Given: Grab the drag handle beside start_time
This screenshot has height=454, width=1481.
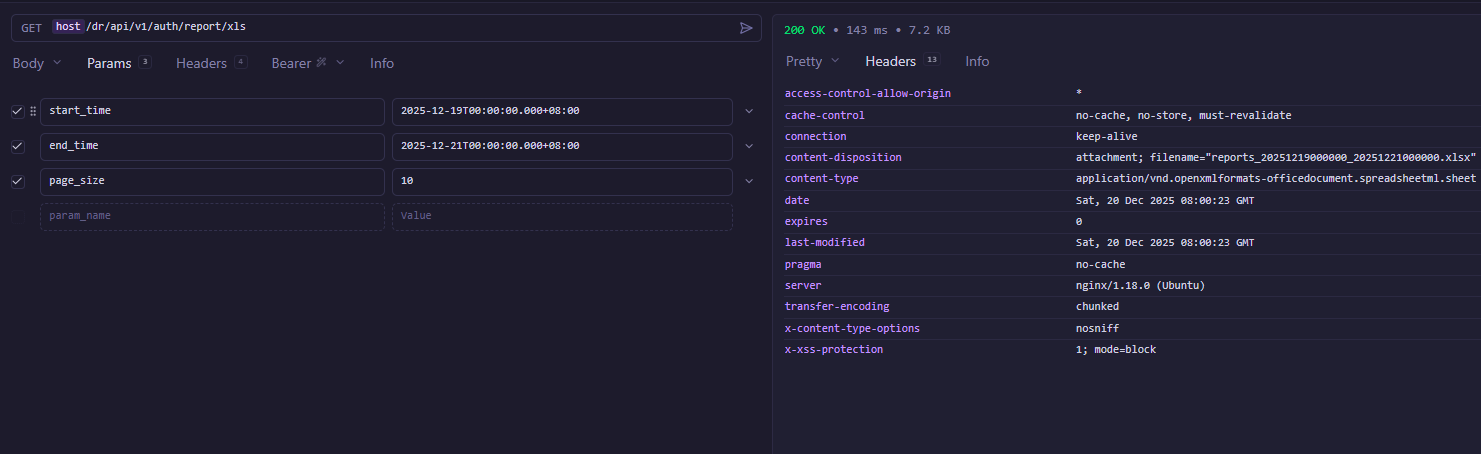Looking at the screenshot, I should (32, 111).
